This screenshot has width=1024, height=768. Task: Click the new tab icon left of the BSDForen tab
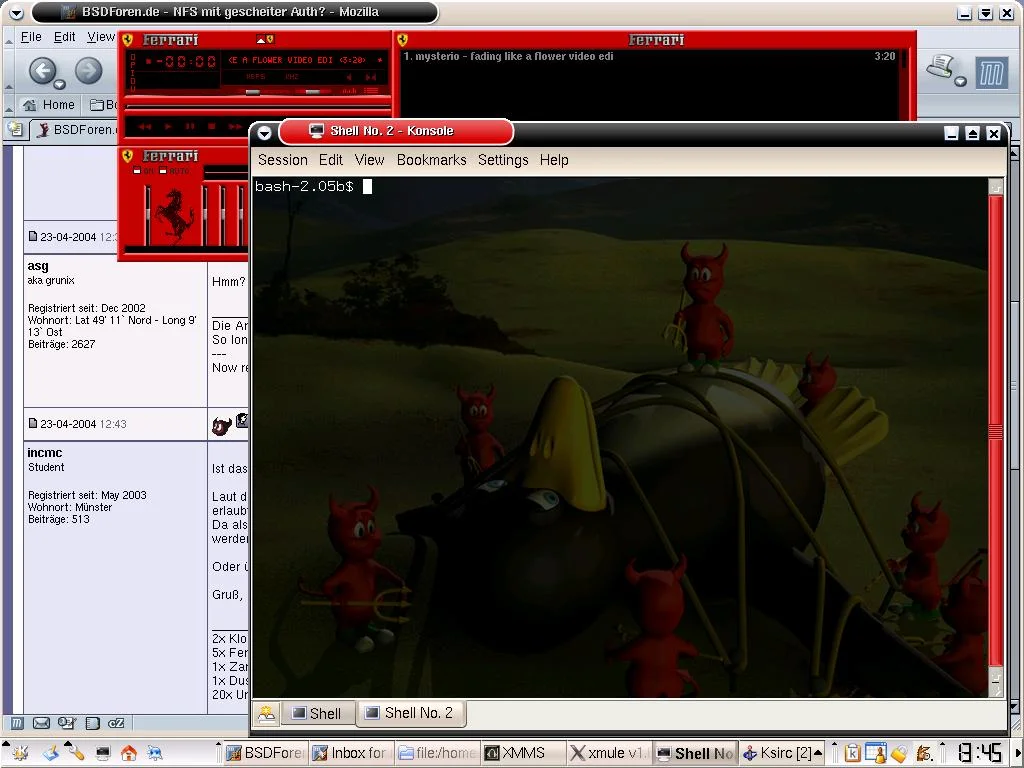pos(15,129)
